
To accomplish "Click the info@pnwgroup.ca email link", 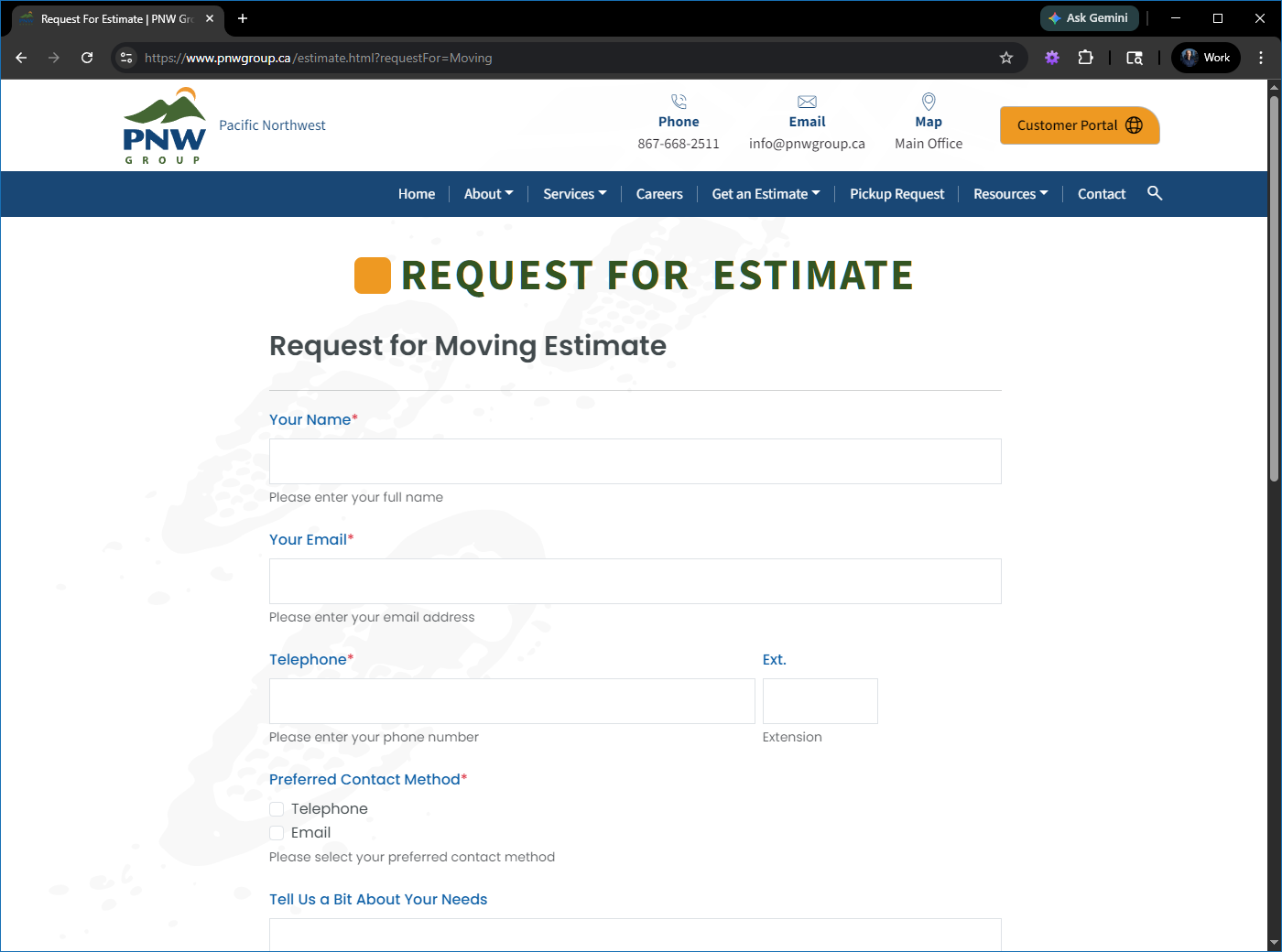I will pos(807,144).
